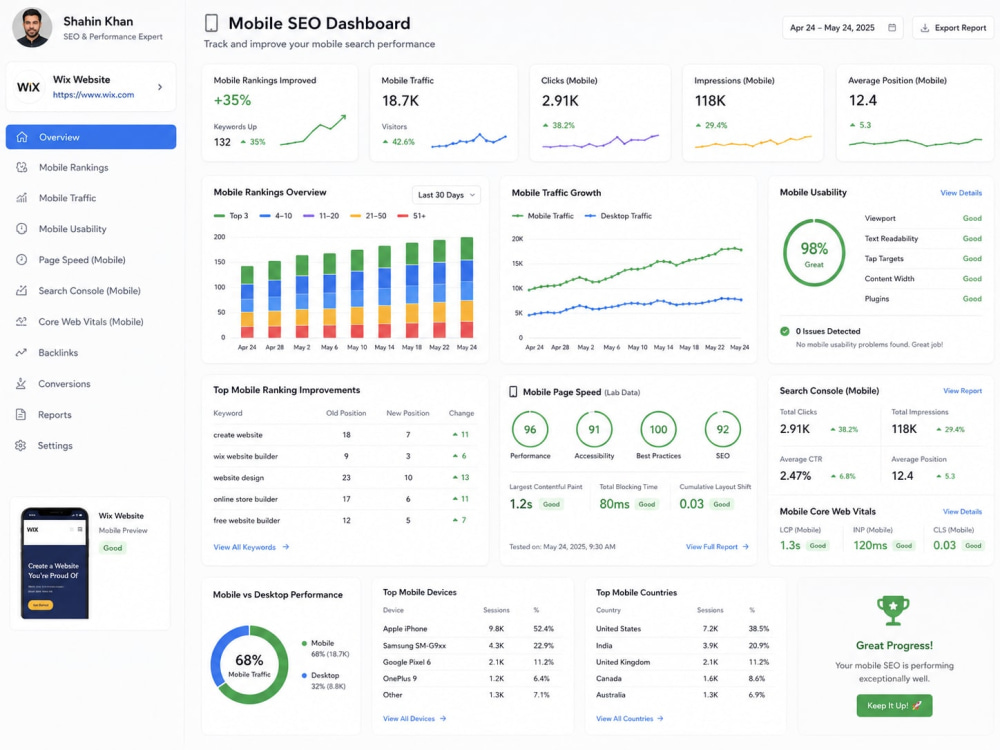Open View Report in Search Console card
1000x750 pixels.
(x=962, y=390)
